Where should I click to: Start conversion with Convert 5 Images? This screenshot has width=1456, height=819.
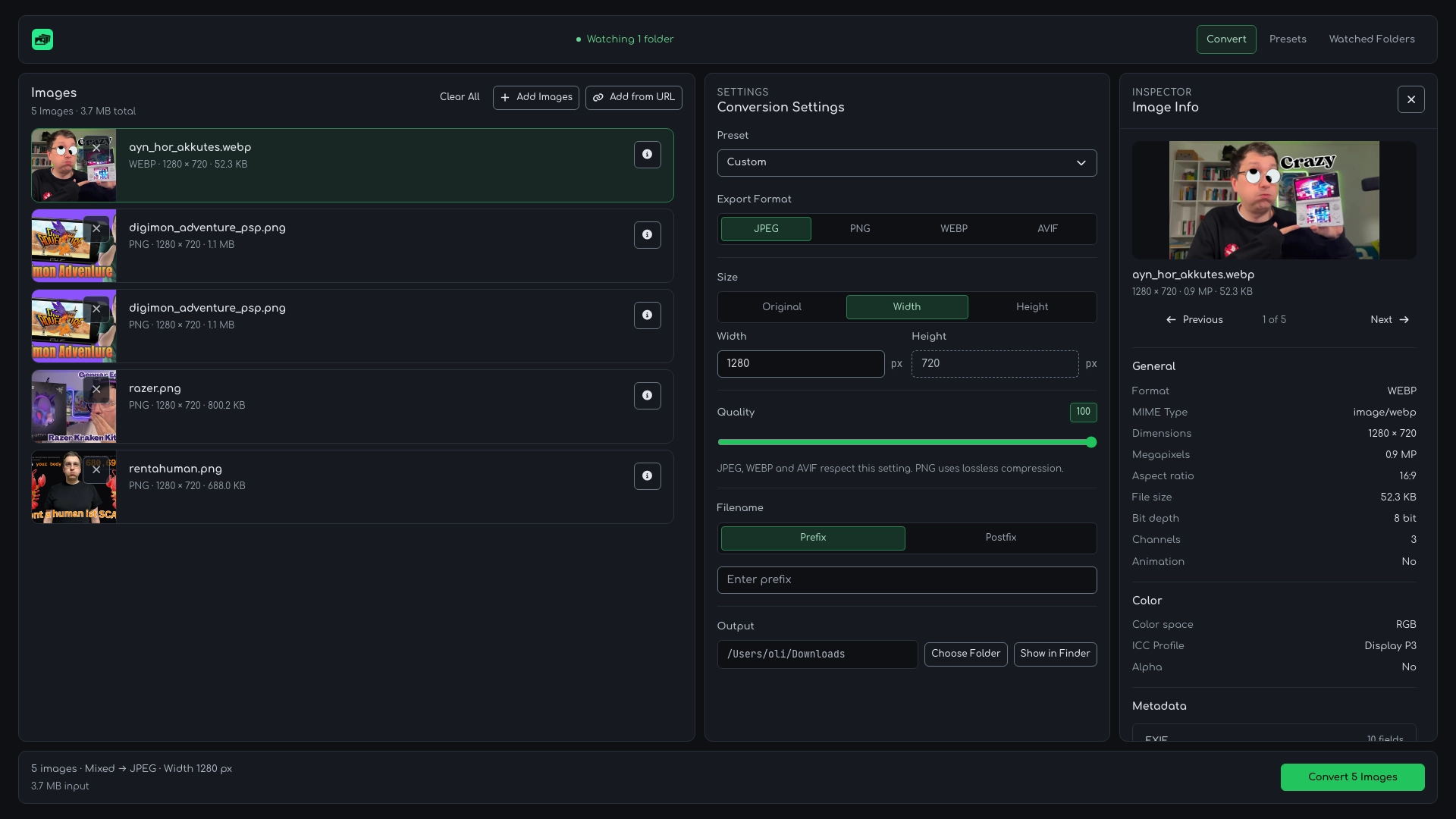tap(1352, 777)
